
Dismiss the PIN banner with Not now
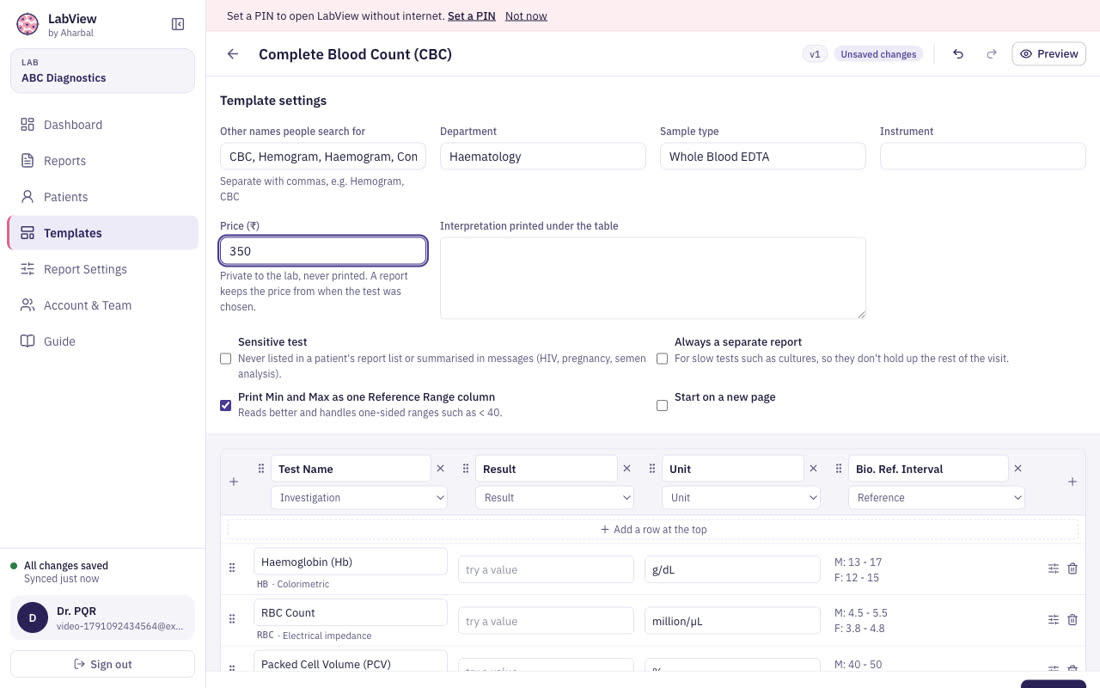coord(526,15)
